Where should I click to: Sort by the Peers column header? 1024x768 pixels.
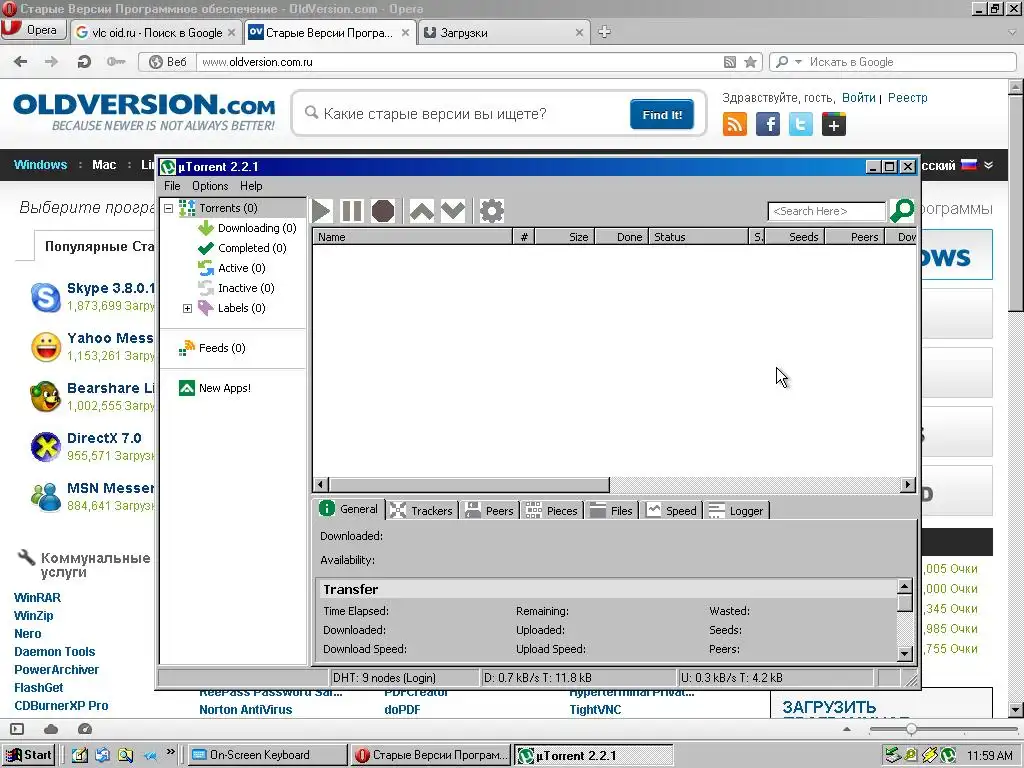[x=855, y=237]
